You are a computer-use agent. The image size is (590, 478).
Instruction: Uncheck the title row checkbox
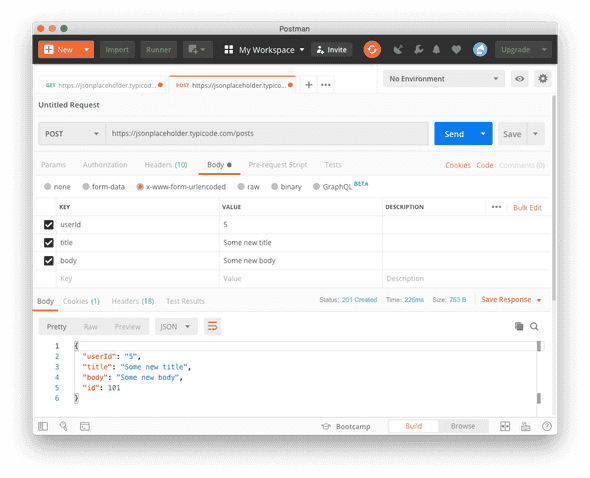click(49, 242)
